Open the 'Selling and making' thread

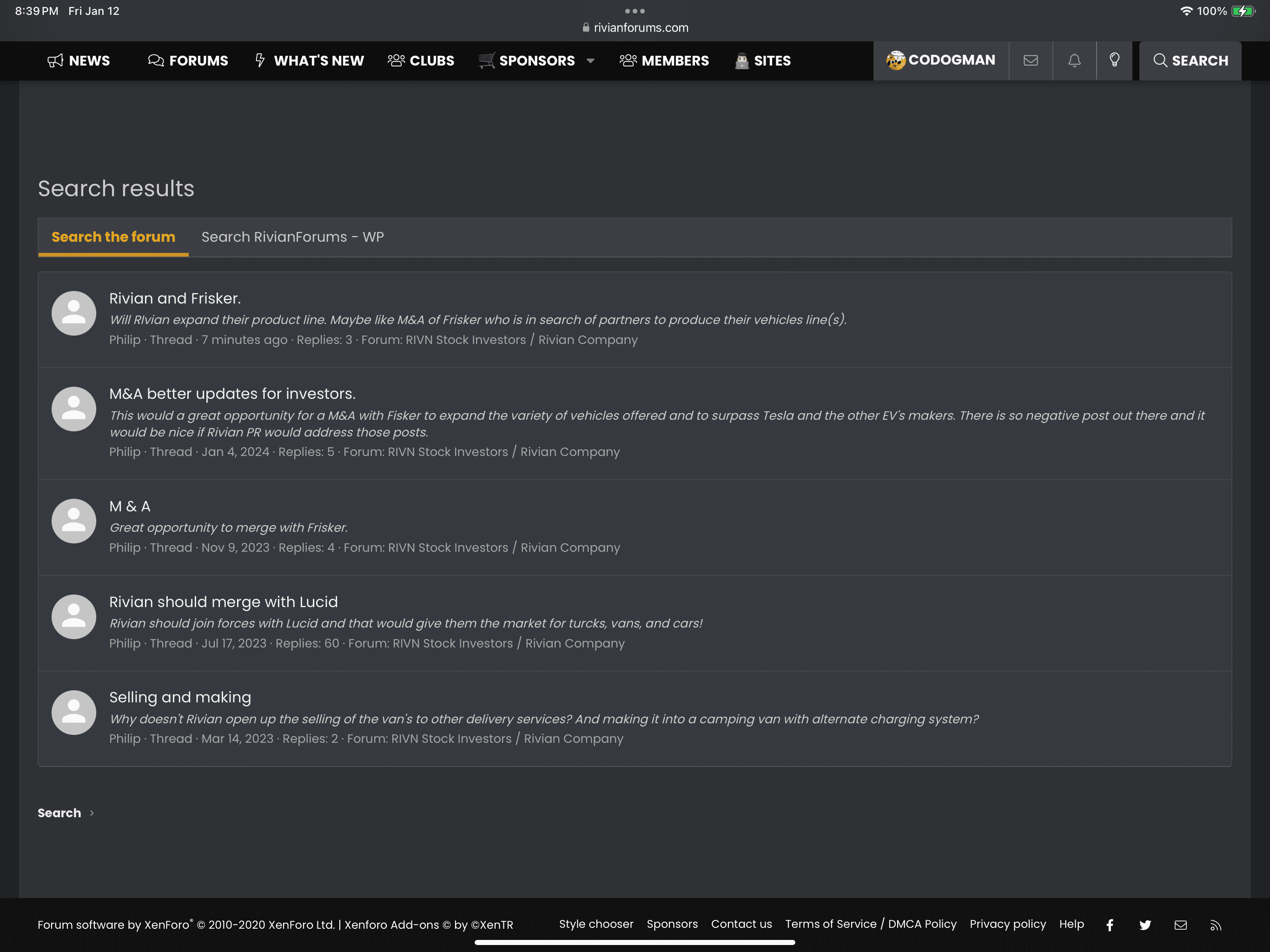coord(180,697)
